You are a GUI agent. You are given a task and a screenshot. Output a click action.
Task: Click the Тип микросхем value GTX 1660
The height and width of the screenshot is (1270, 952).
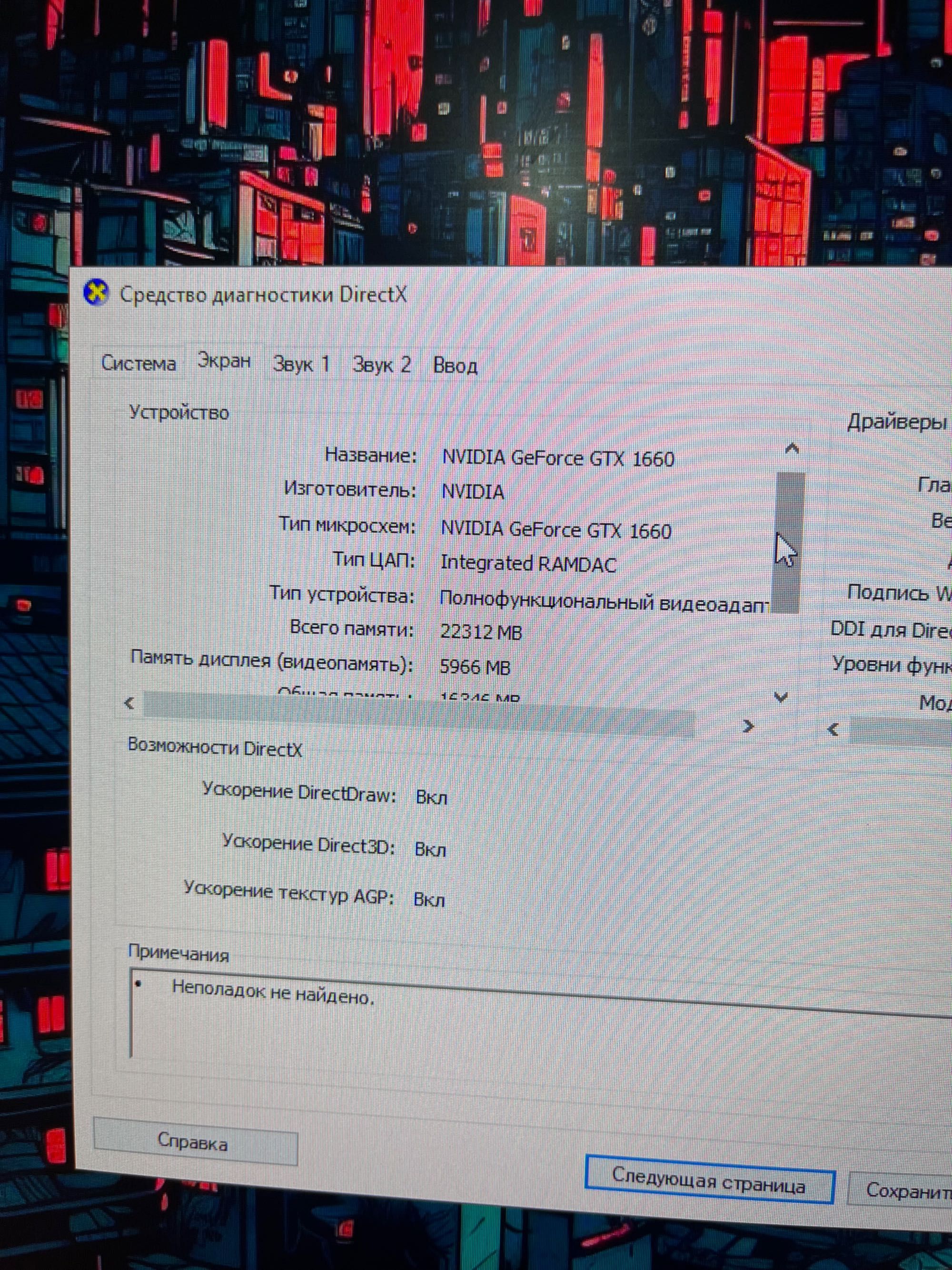(556, 530)
